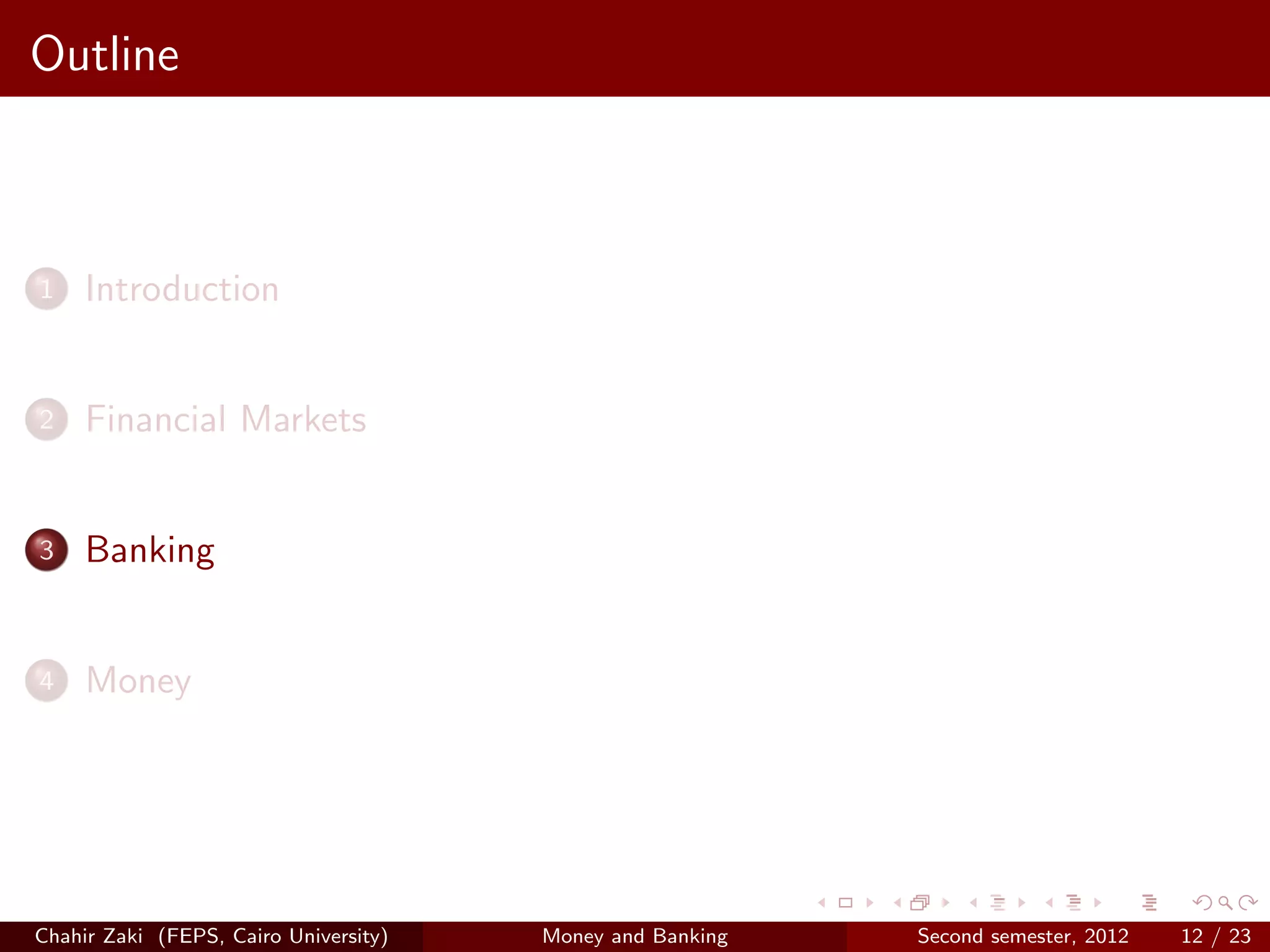The image size is (1270, 952).
Task: Click author 'Chahir Zaki (FEPS, Cairo University)'
Action: tap(211, 936)
